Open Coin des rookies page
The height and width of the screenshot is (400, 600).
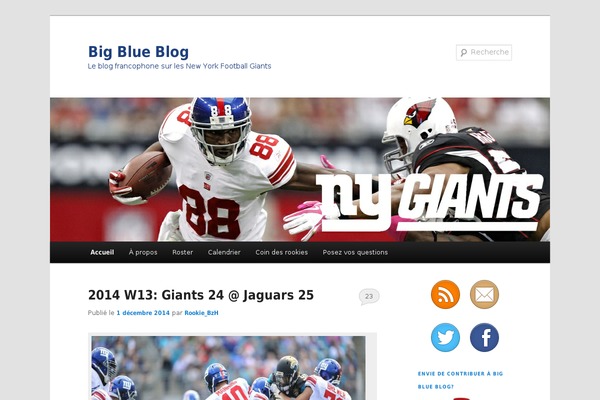pos(282,252)
